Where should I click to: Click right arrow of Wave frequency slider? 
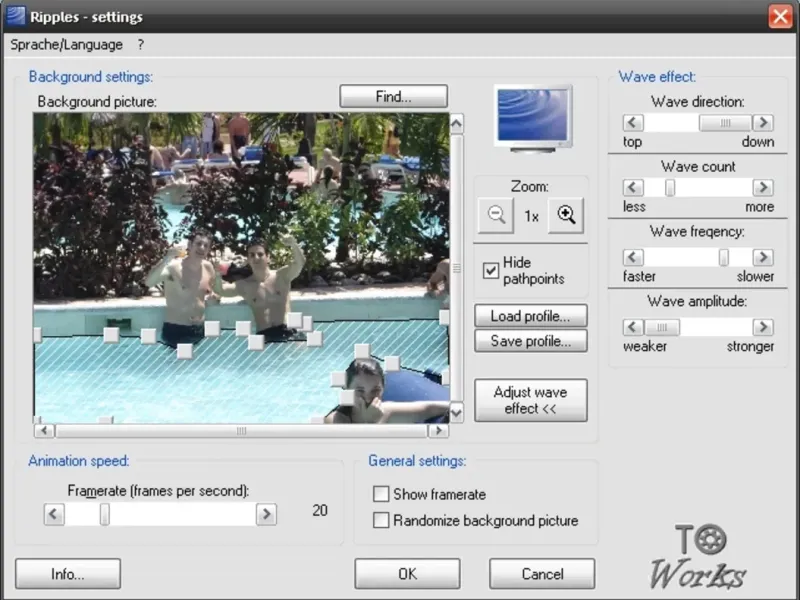click(763, 257)
